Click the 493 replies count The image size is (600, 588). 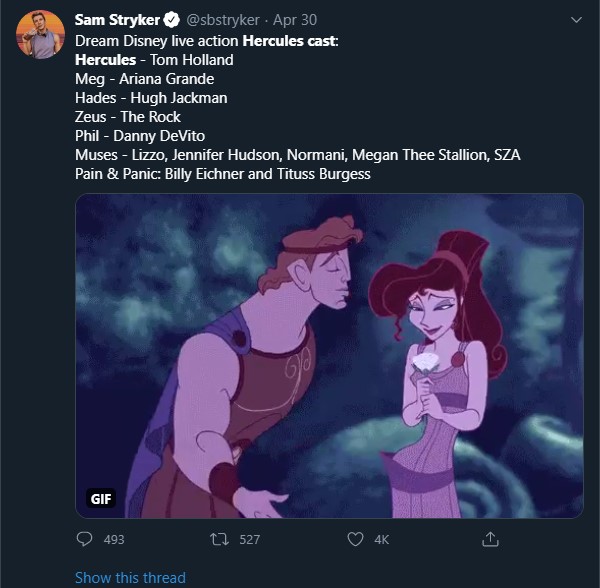pyautogui.click(x=114, y=539)
